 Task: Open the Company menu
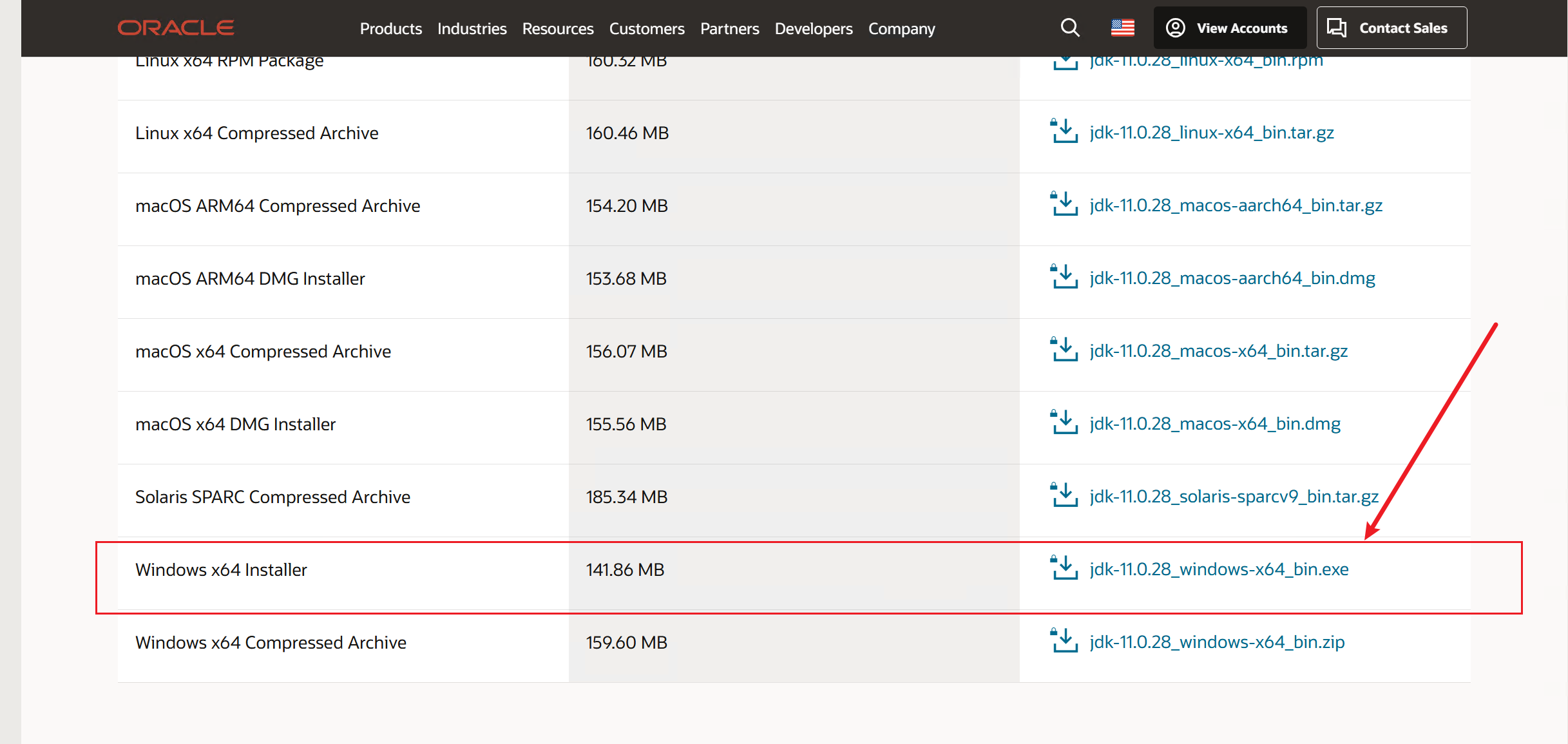pos(901,28)
